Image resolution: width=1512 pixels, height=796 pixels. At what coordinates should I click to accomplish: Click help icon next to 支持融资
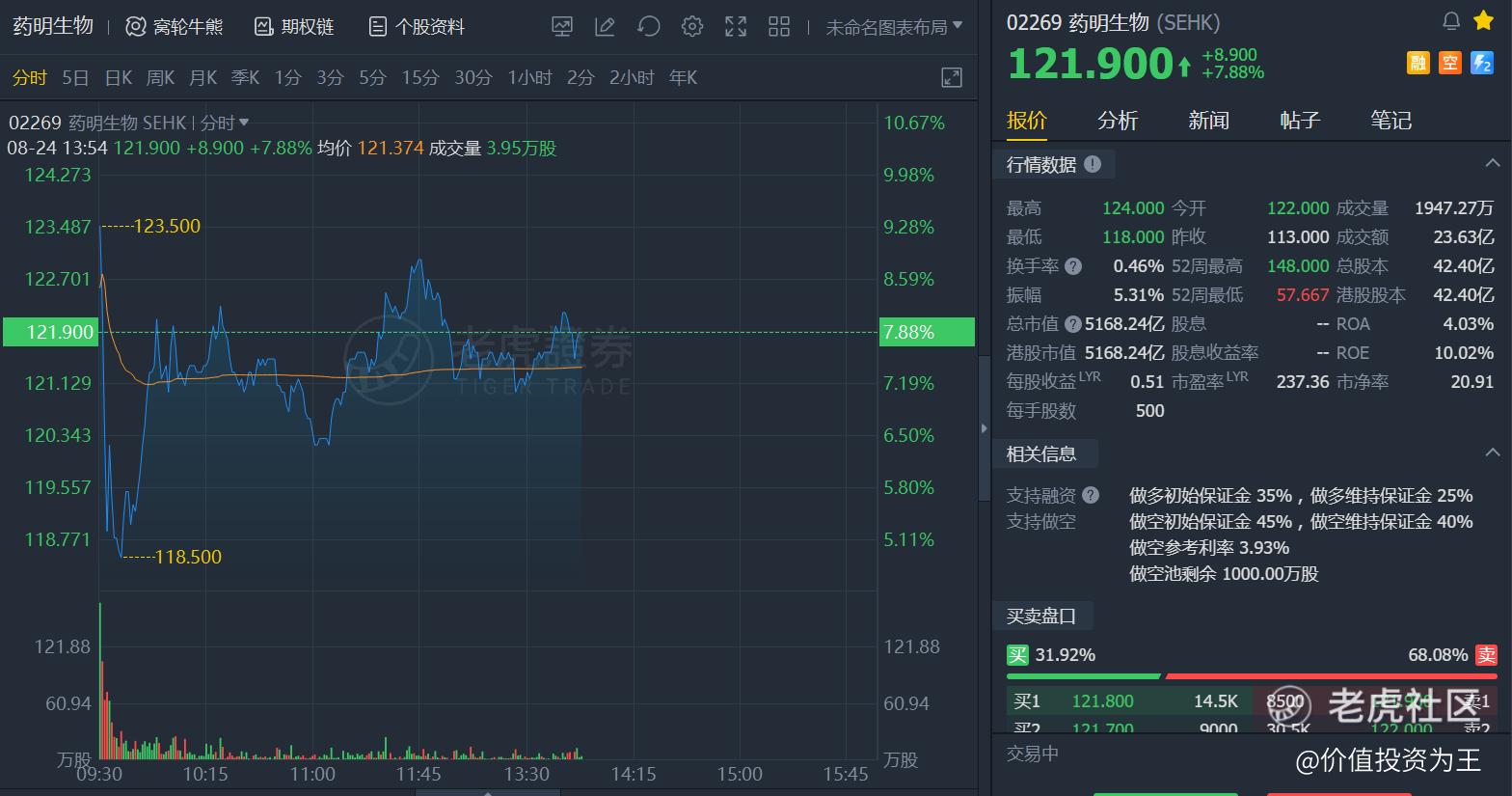[x=1091, y=496]
